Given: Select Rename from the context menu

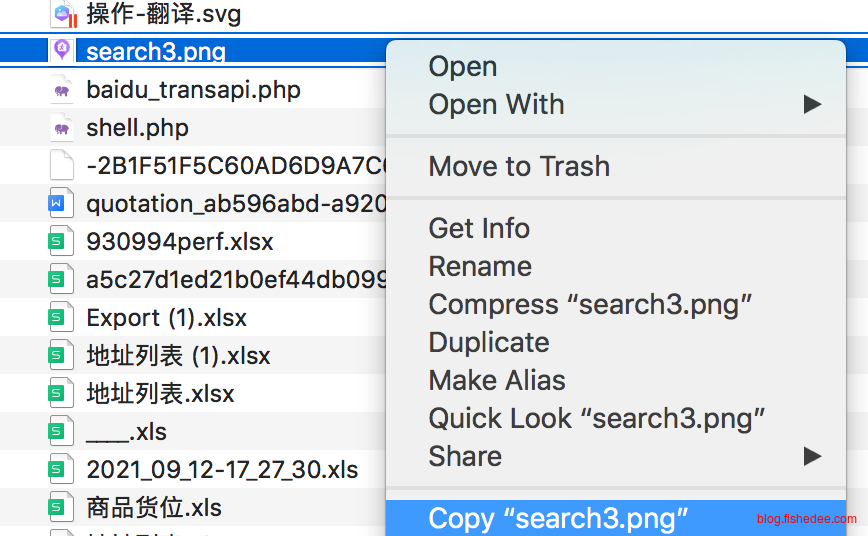Looking at the screenshot, I should (480, 266).
